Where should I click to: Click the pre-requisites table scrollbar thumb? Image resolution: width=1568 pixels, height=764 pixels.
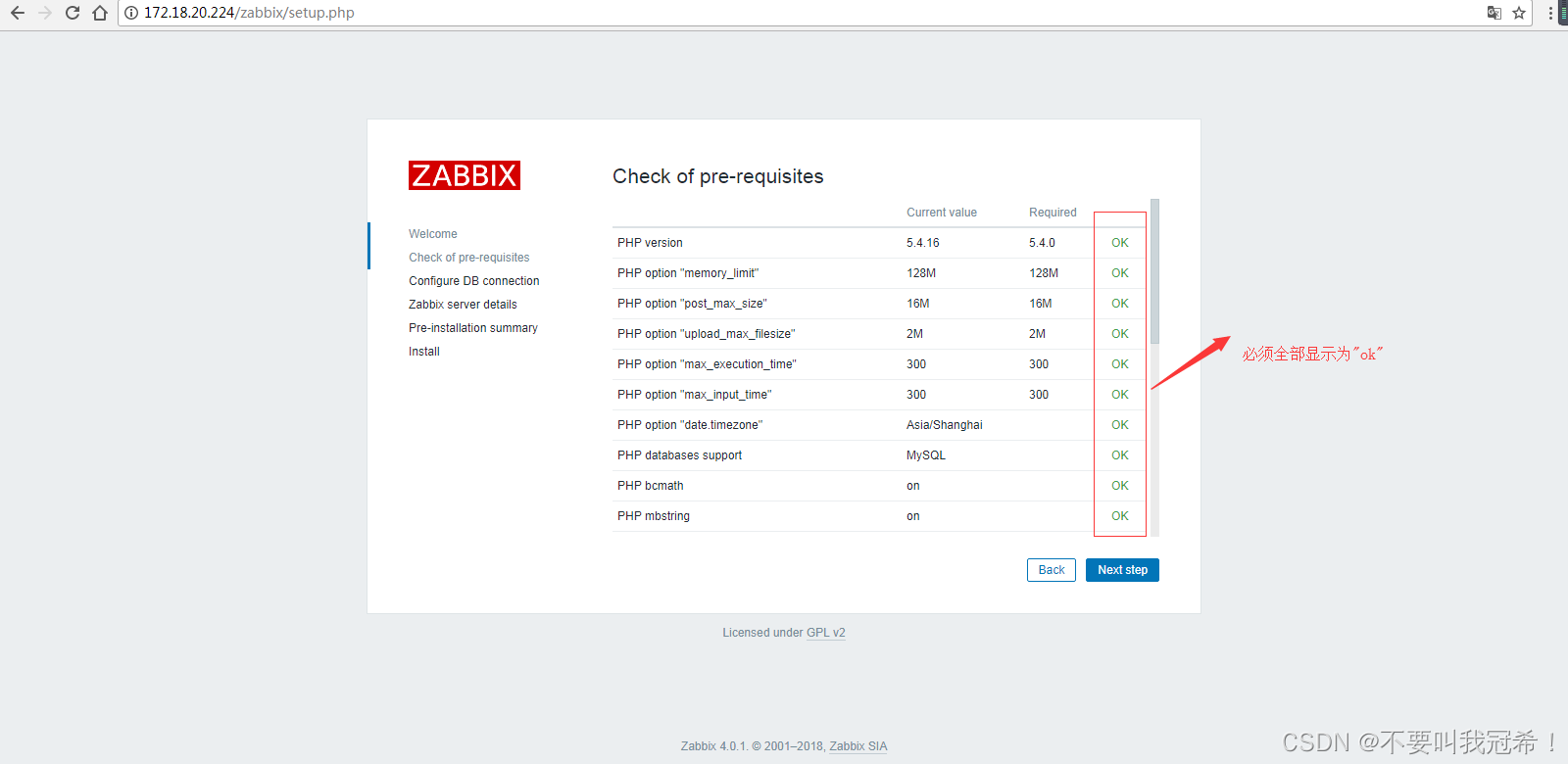click(1155, 271)
